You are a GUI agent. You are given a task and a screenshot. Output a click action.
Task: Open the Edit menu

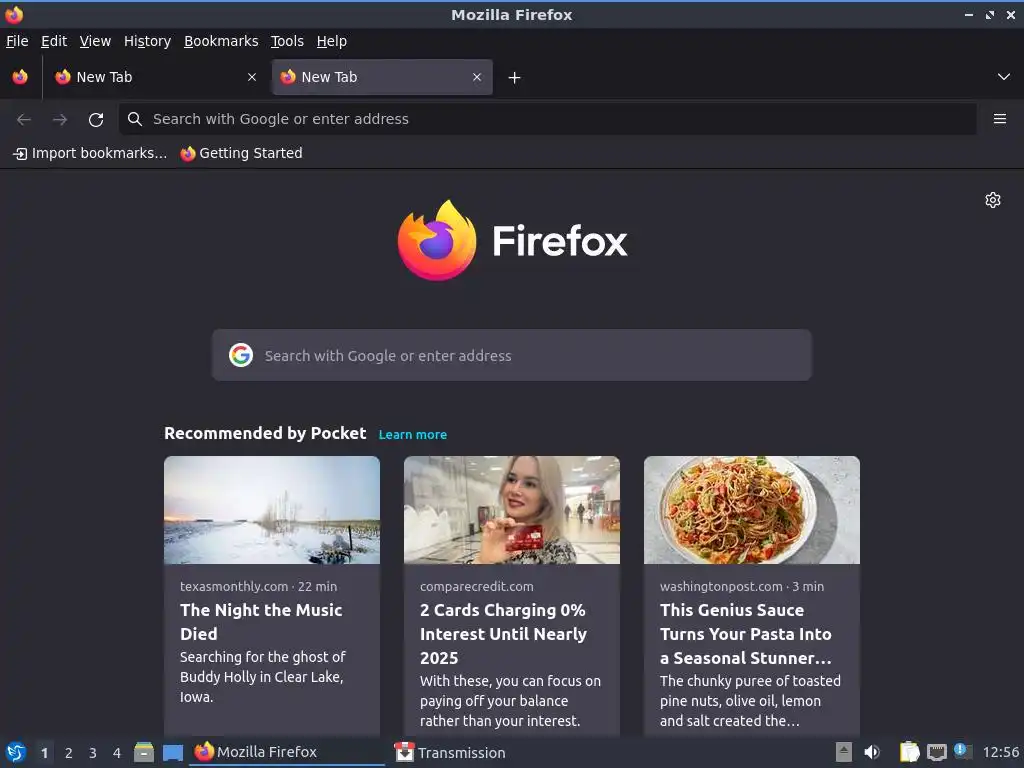point(54,41)
